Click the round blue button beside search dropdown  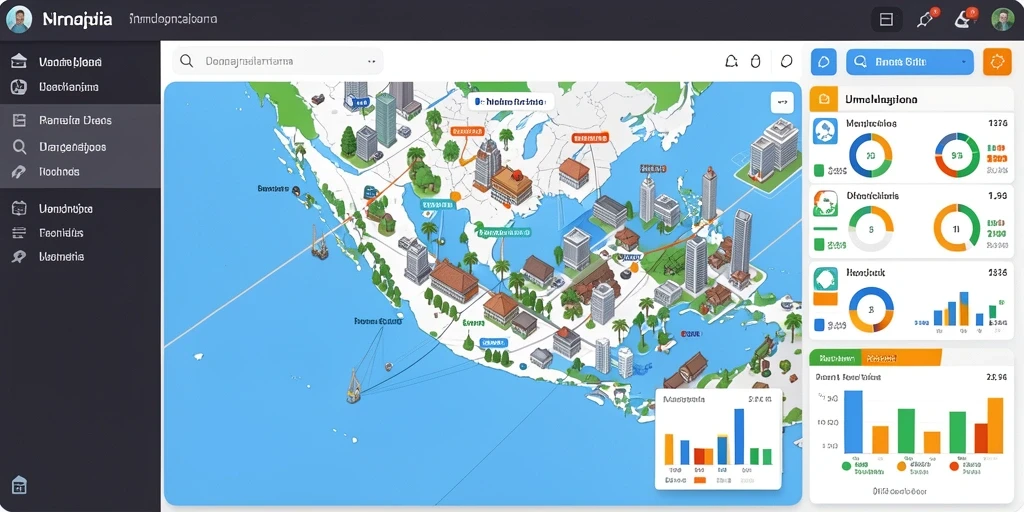click(824, 62)
